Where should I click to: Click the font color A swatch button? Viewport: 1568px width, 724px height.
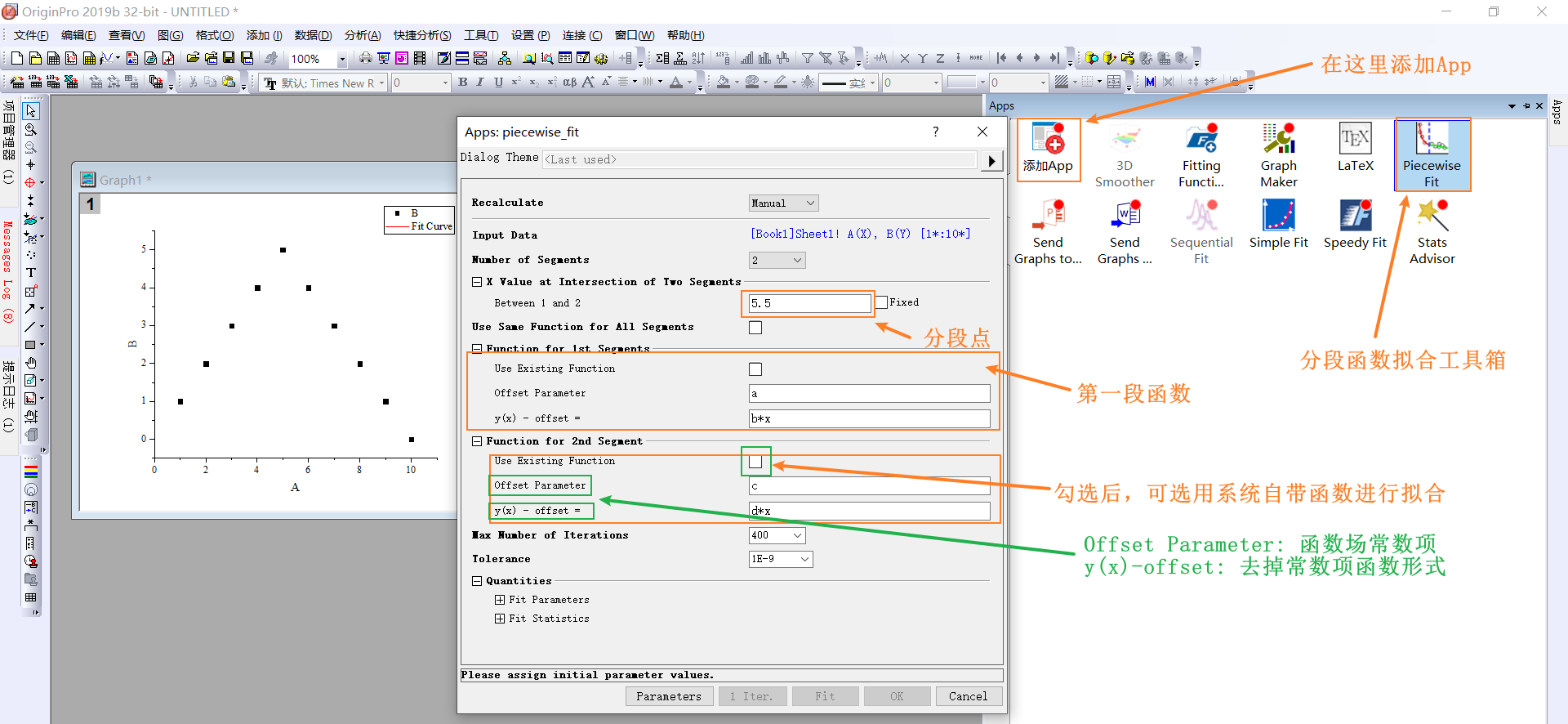675,82
